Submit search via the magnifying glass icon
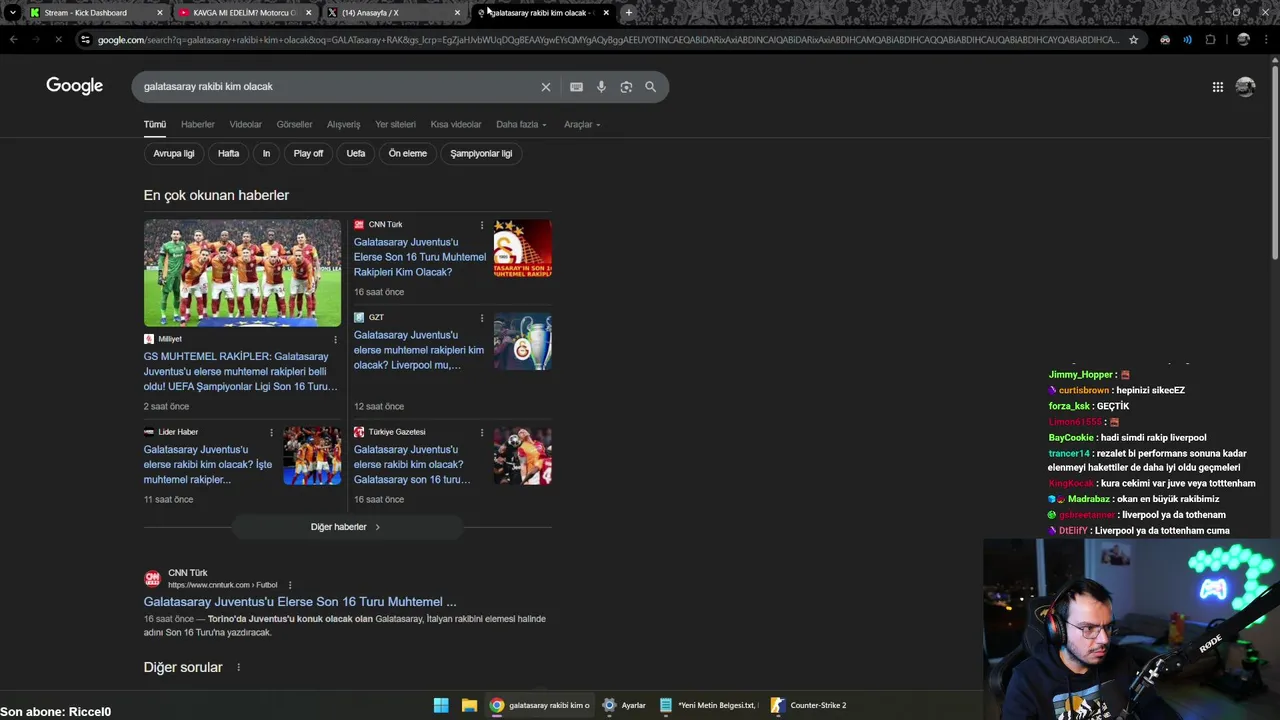The width and height of the screenshot is (1280, 720). (650, 87)
